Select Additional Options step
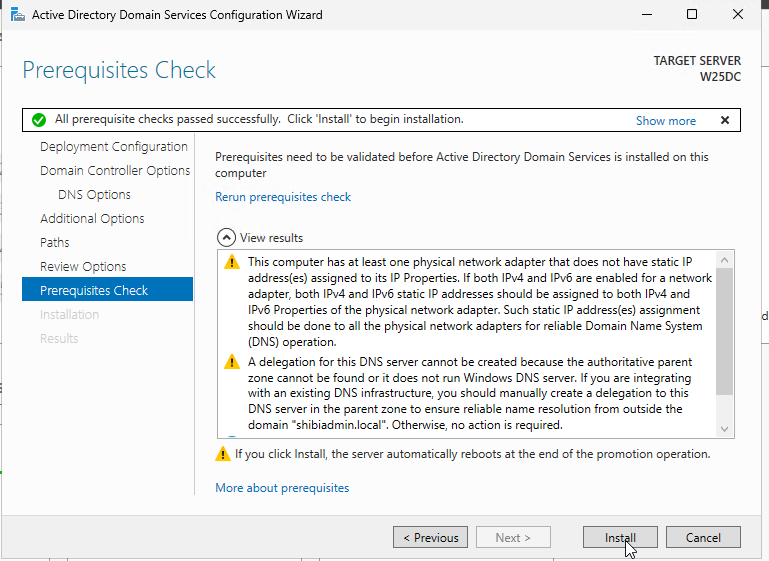The image size is (769, 561). 92,219
